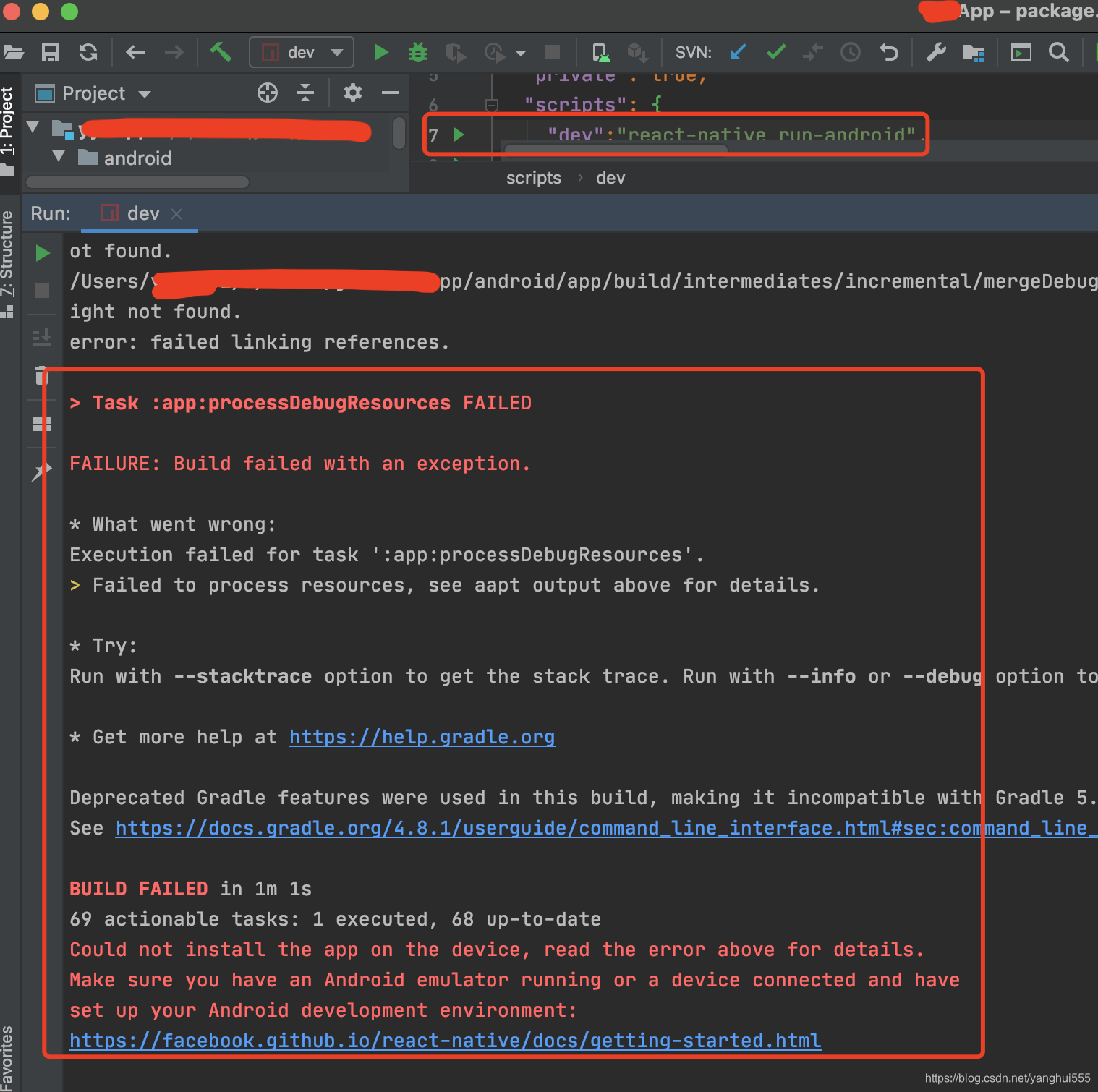Screen dimensions: 1098x1092
Task: Toggle the Run panel layout icon
Action: [x=42, y=424]
